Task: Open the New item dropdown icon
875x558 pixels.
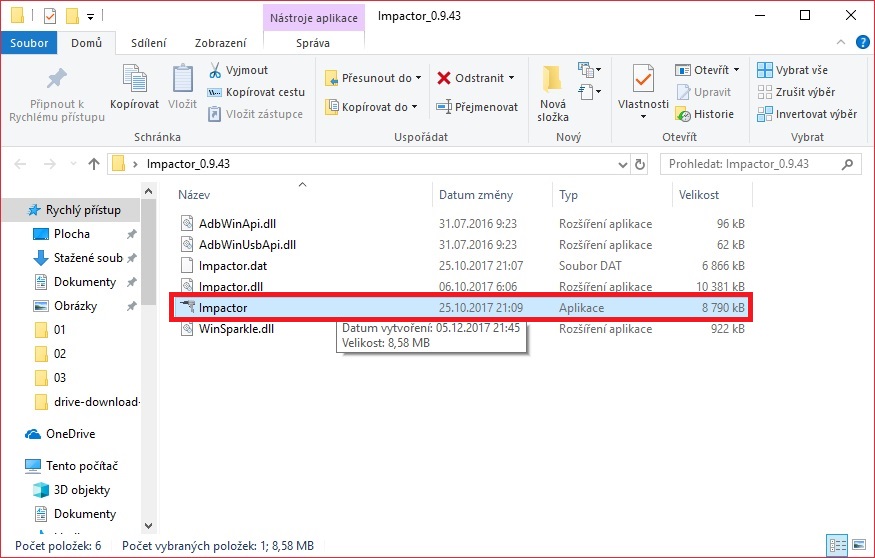Action: click(589, 70)
